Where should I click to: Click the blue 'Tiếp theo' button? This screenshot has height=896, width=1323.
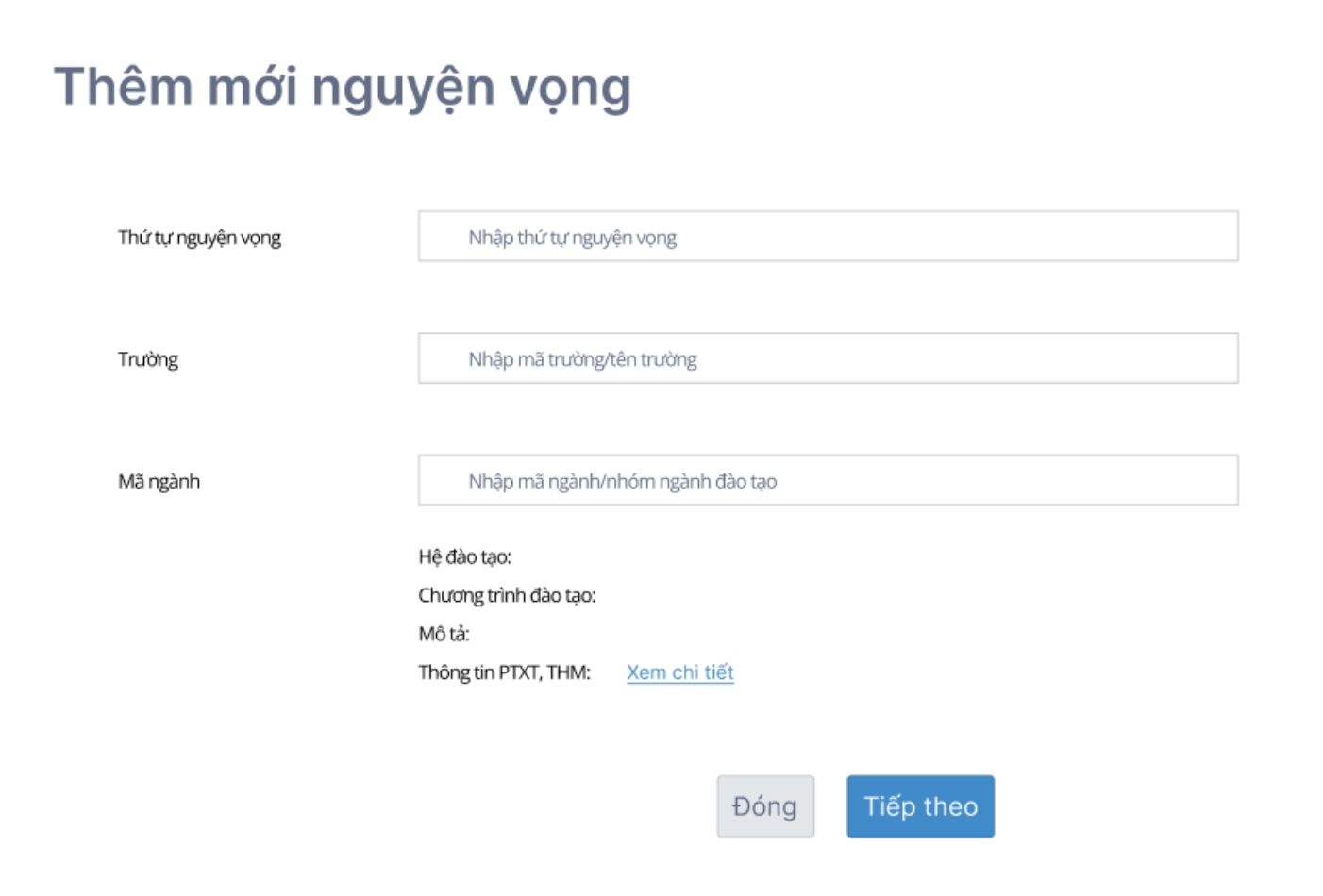point(920,806)
